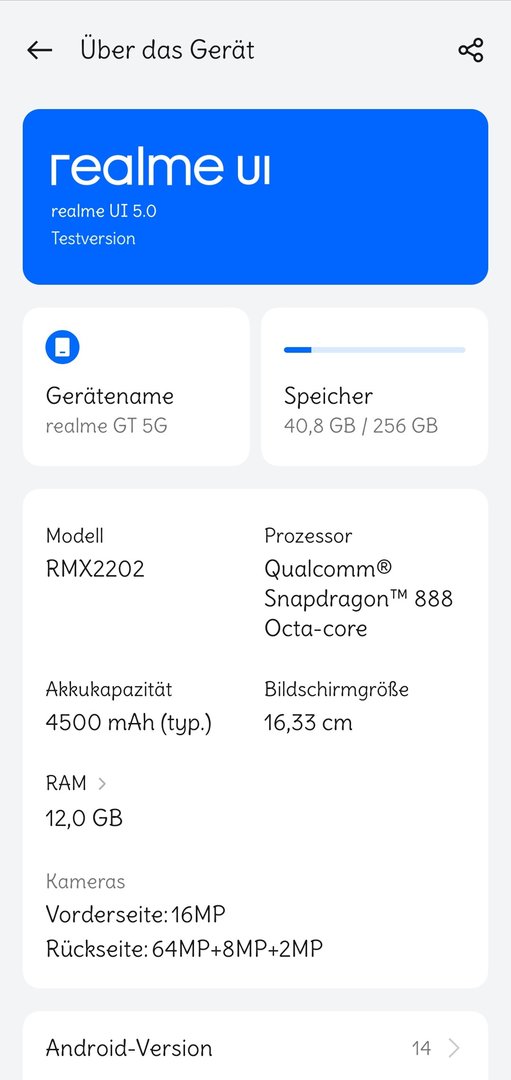Open the Android-Version entry
This screenshot has height=1080, width=511.
(x=256, y=1048)
